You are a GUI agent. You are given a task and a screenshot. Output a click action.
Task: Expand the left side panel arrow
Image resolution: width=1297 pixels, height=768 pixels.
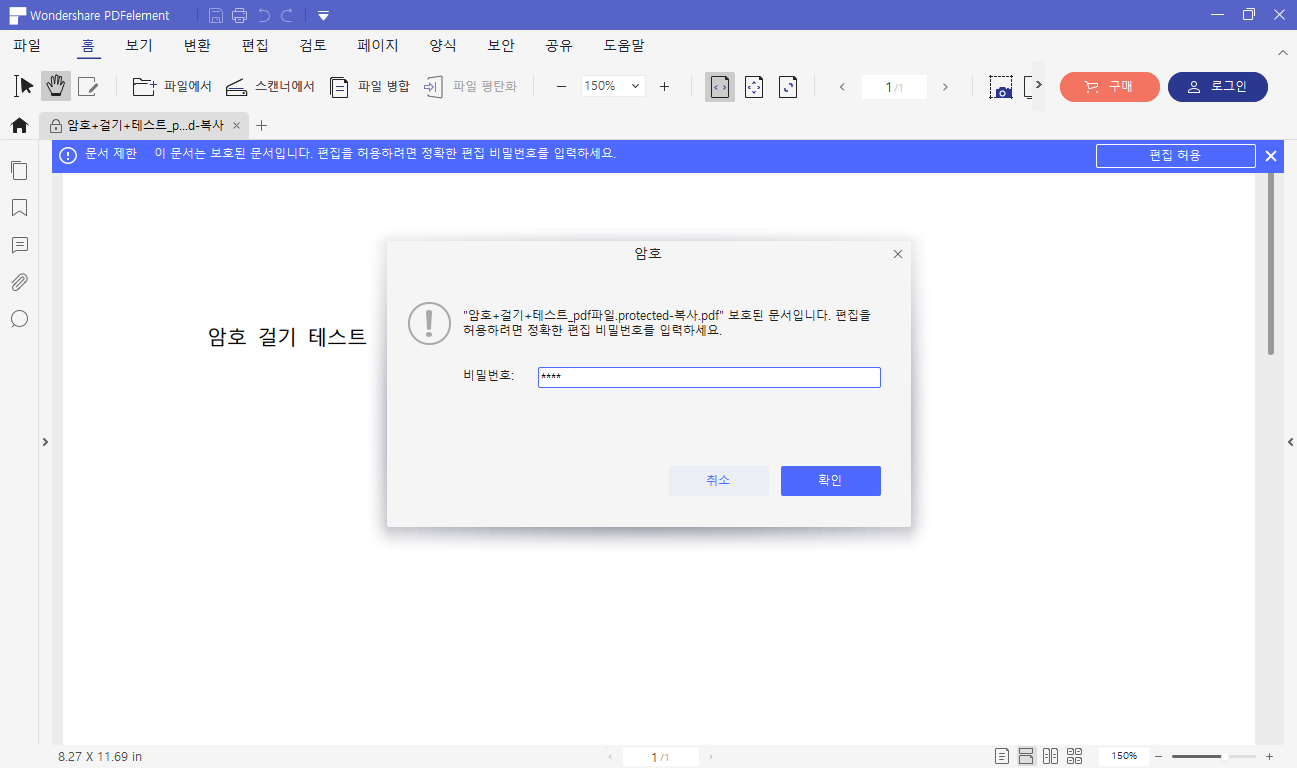point(45,442)
